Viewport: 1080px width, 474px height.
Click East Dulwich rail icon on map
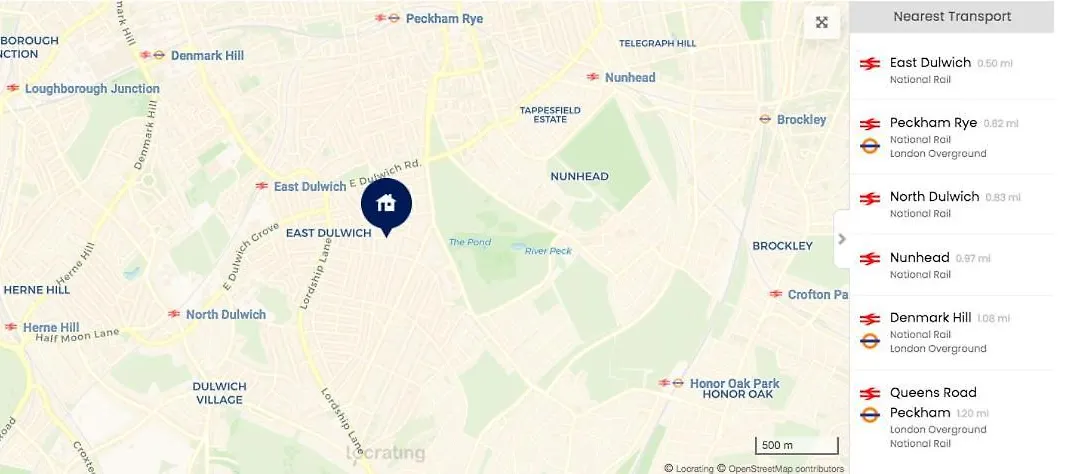coord(261,186)
